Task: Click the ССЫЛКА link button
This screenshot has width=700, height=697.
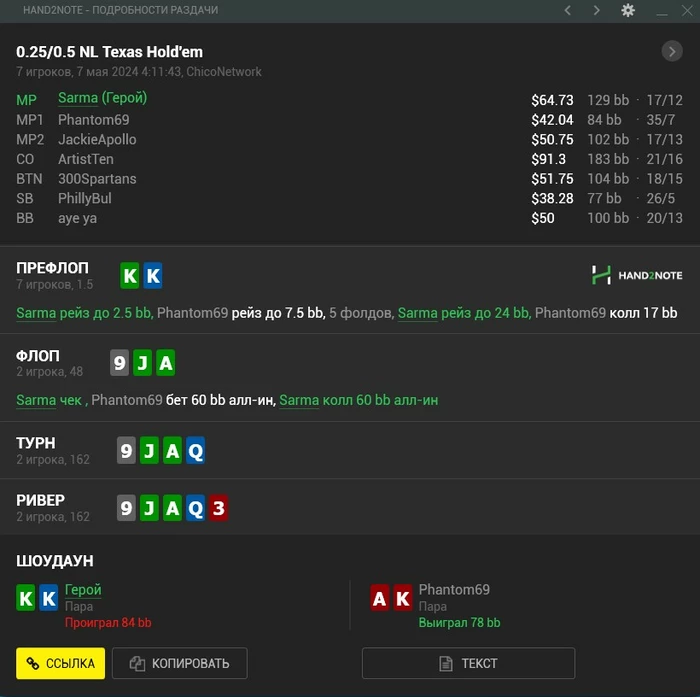Action: 61,663
